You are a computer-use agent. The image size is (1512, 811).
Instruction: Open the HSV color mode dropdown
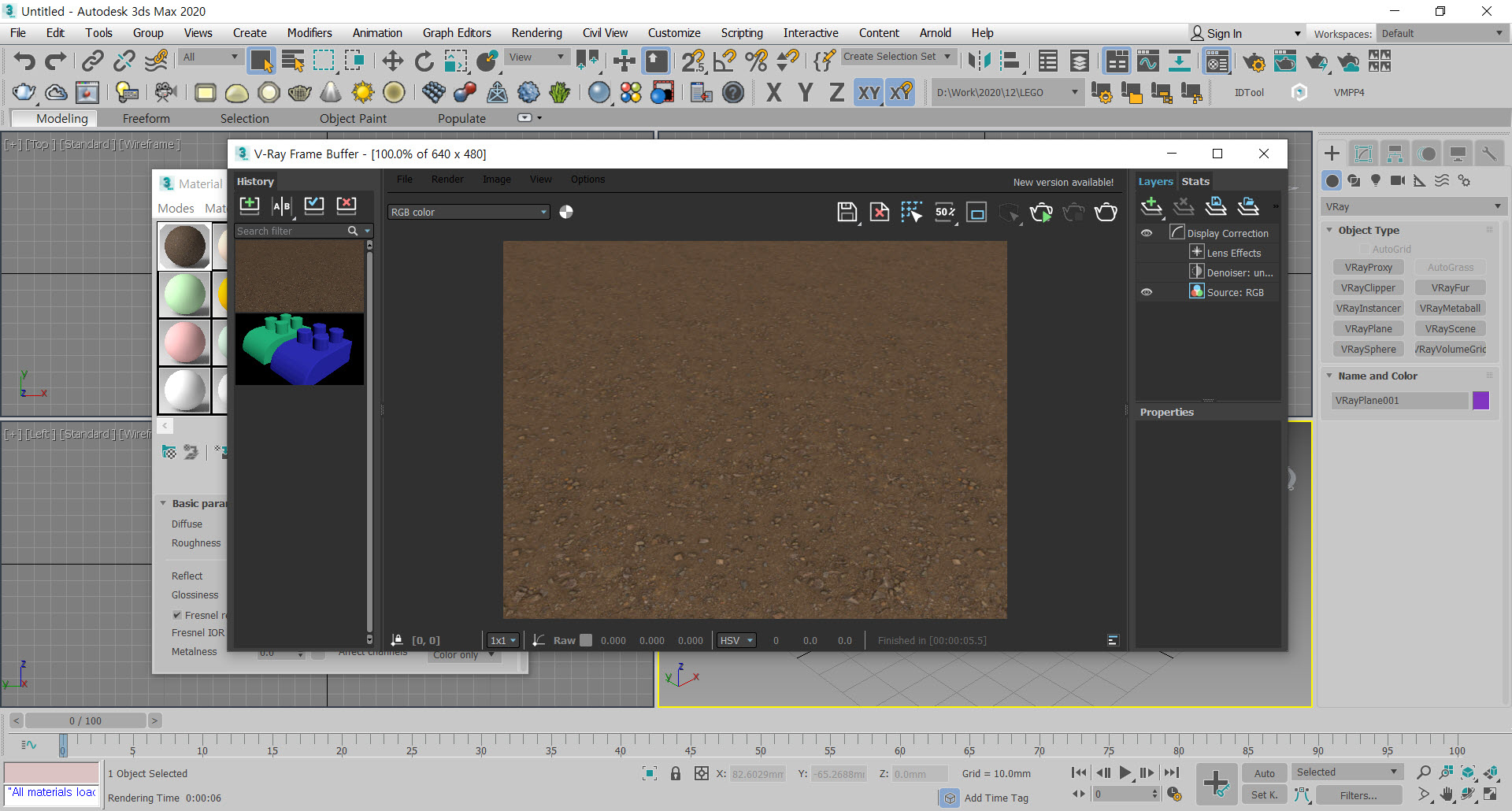pyautogui.click(x=736, y=640)
